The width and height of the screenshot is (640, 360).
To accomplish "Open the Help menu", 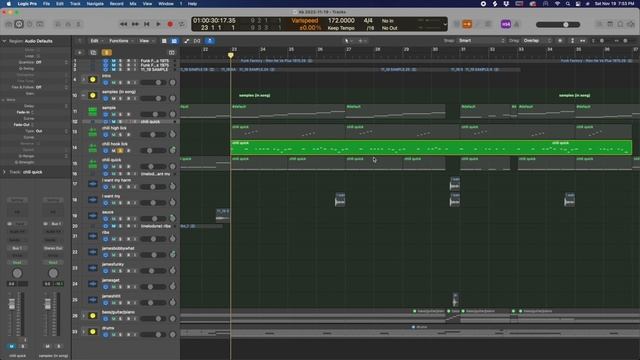I will [192, 4].
